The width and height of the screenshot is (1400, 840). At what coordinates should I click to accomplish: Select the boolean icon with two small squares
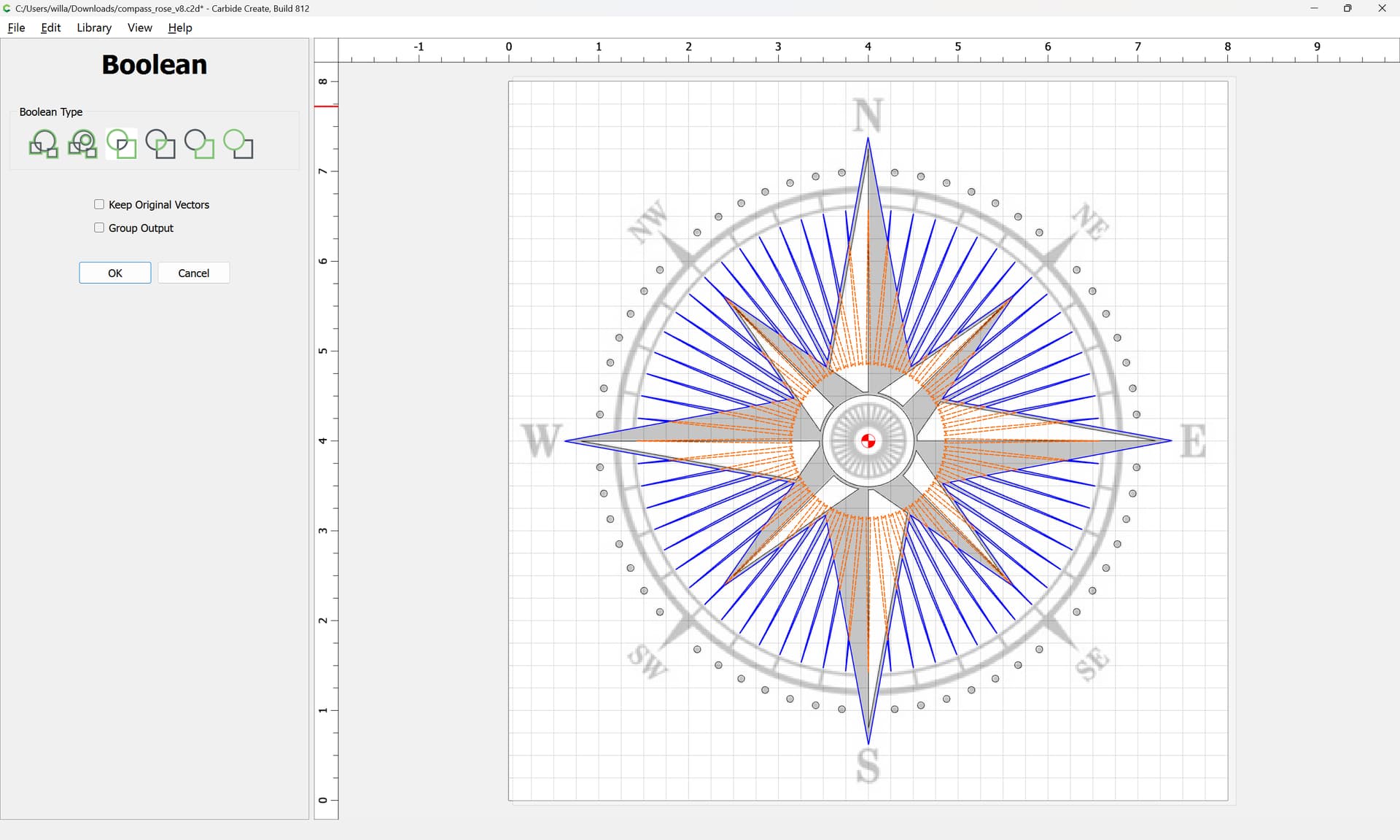click(44, 144)
